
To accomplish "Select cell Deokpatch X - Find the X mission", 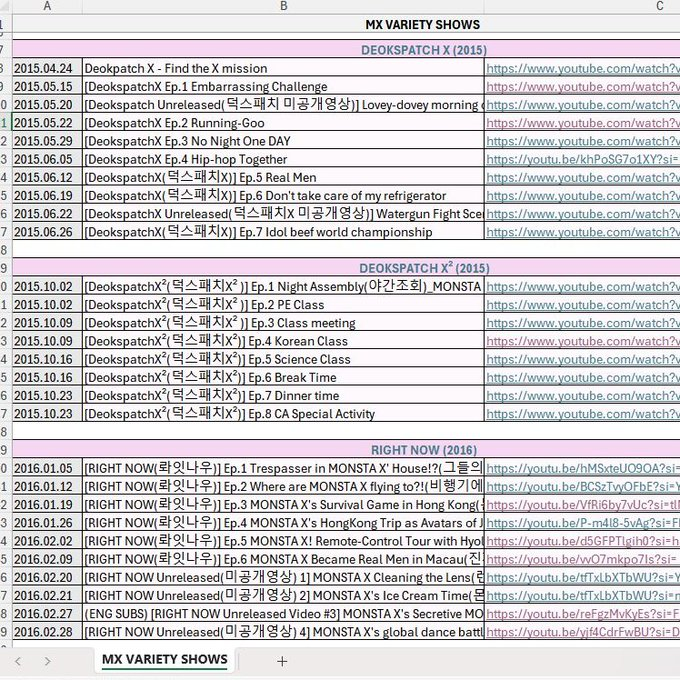I will tap(283, 69).
